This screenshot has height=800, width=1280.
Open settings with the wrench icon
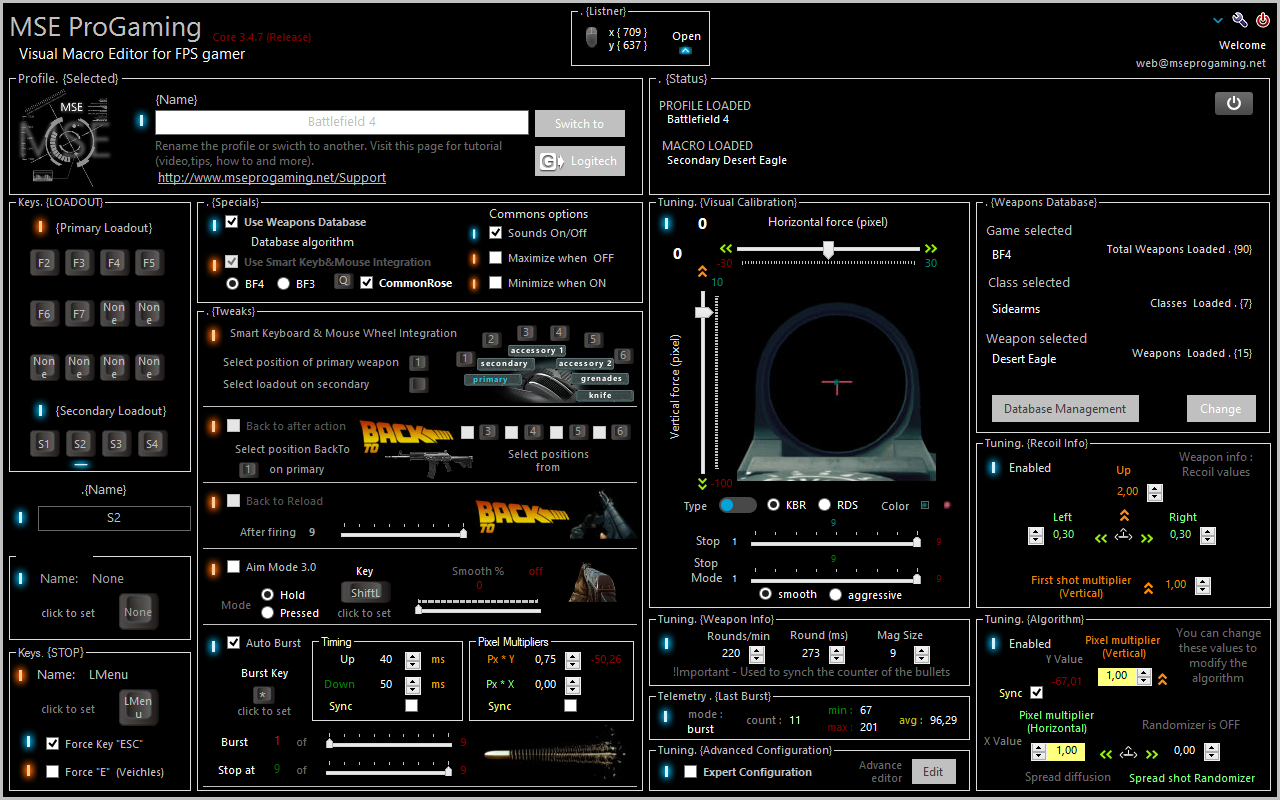pyautogui.click(x=1240, y=20)
